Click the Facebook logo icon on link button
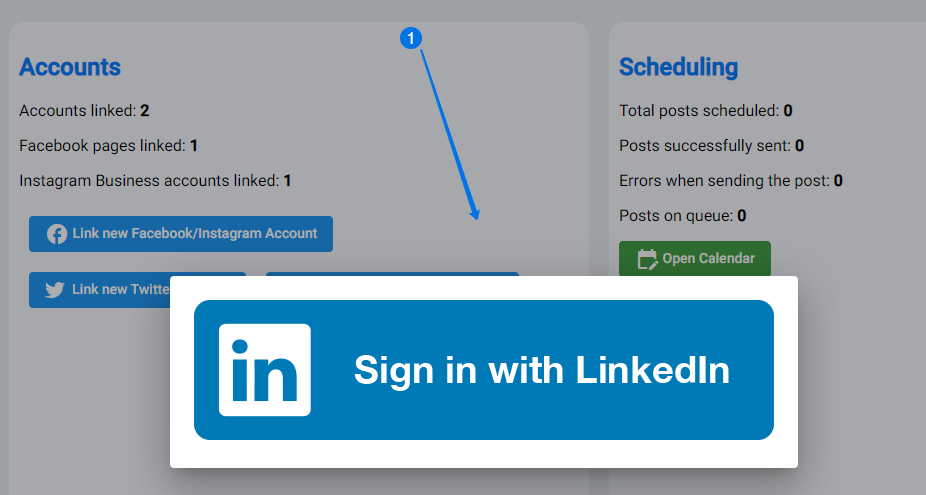Viewport: 926px width, 495px height. [57, 234]
